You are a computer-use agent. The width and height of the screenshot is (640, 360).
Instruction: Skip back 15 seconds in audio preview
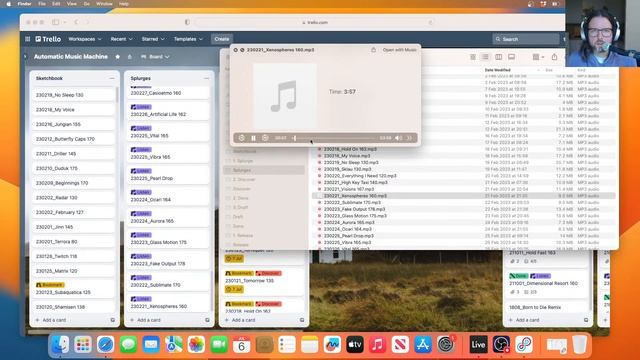[x=242, y=138]
